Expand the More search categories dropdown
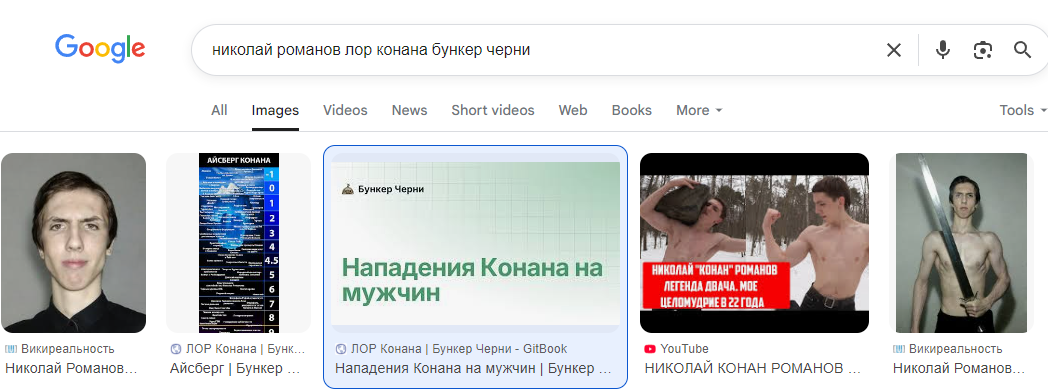The height and width of the screenshot is (390, 1048). click(699, 110)
